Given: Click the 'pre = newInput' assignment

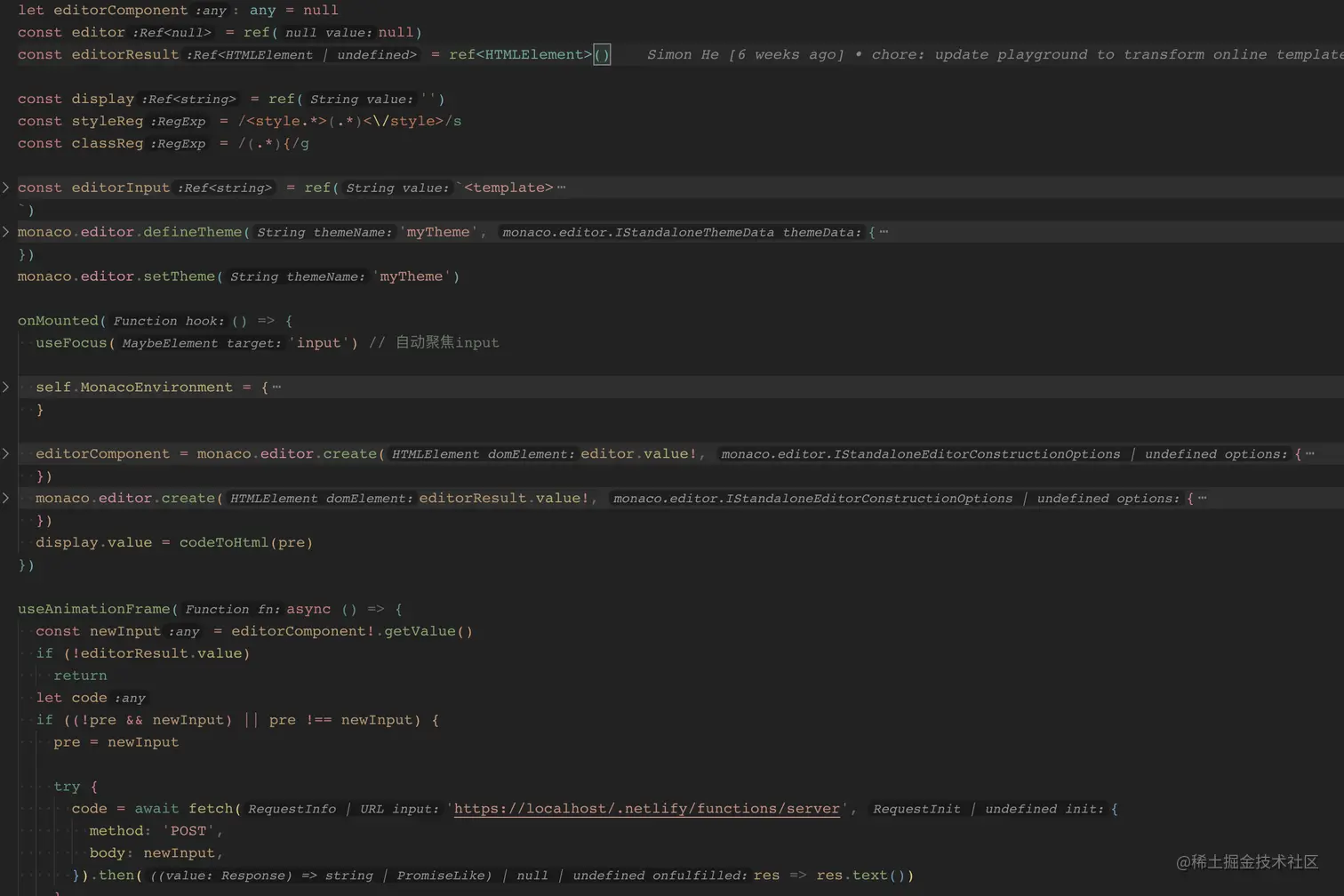Looking at the screenshot, I should click(x=116, y=742).
